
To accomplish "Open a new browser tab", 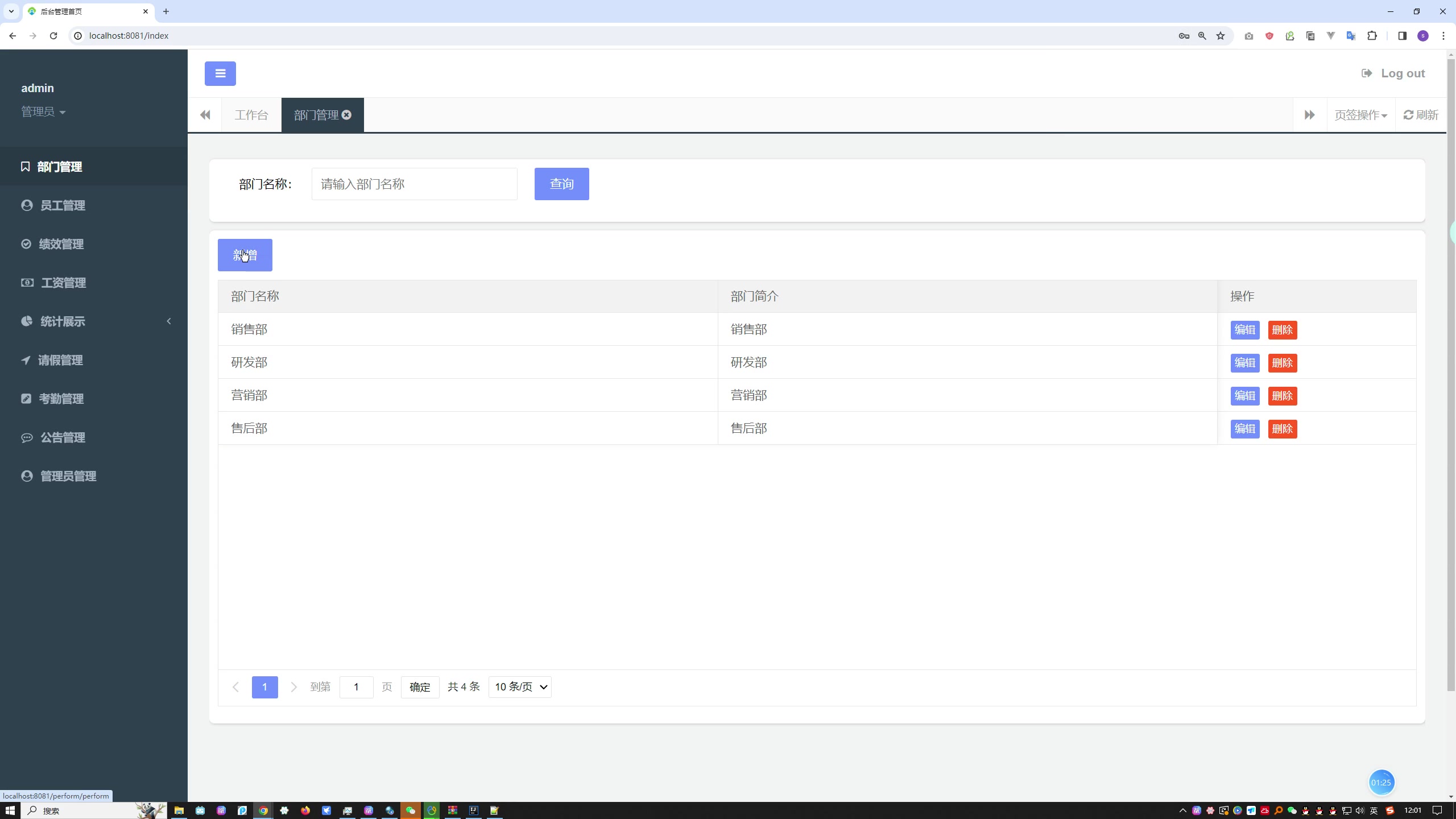I will coord(166,11).
